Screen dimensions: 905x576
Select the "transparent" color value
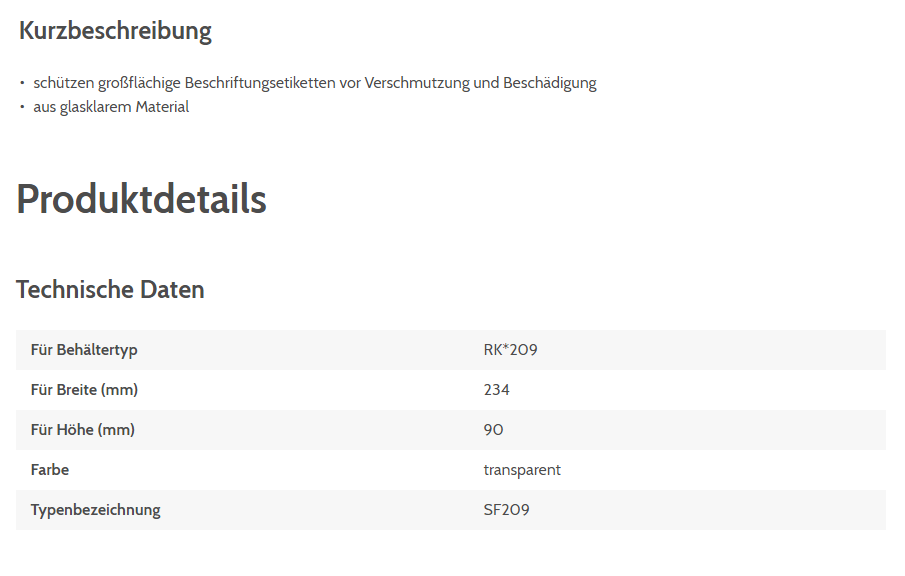coord(522,470)
